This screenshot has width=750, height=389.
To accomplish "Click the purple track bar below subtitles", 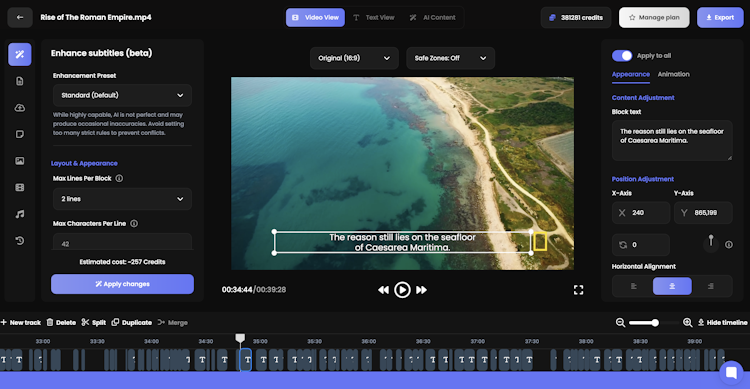I will [x=359, y=380].
